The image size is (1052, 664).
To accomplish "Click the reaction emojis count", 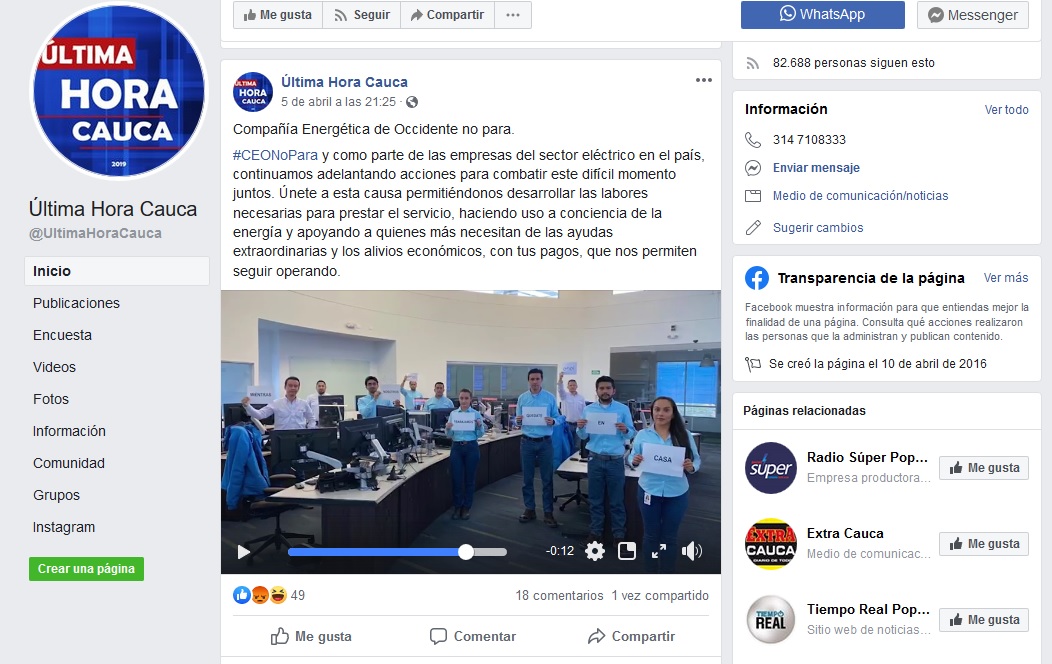I will point(269,595).
